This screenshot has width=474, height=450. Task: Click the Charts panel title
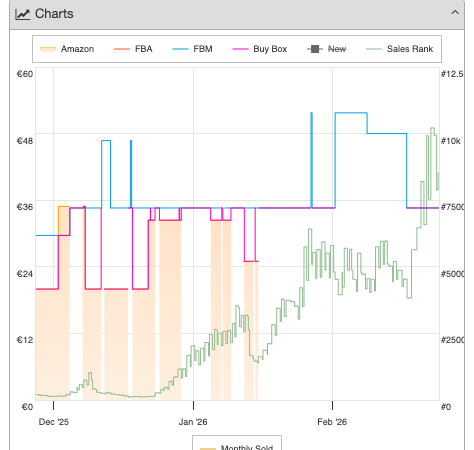[54, 14]
